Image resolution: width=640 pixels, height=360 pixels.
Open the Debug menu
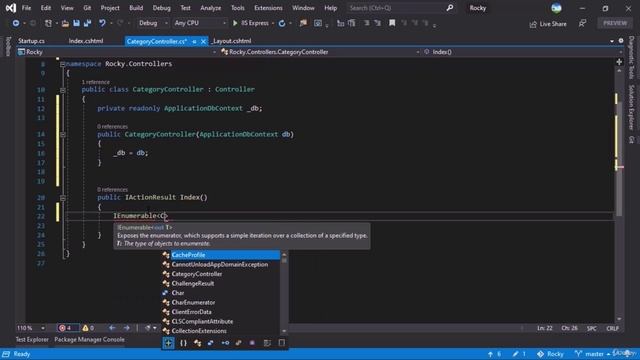point(161,8)
